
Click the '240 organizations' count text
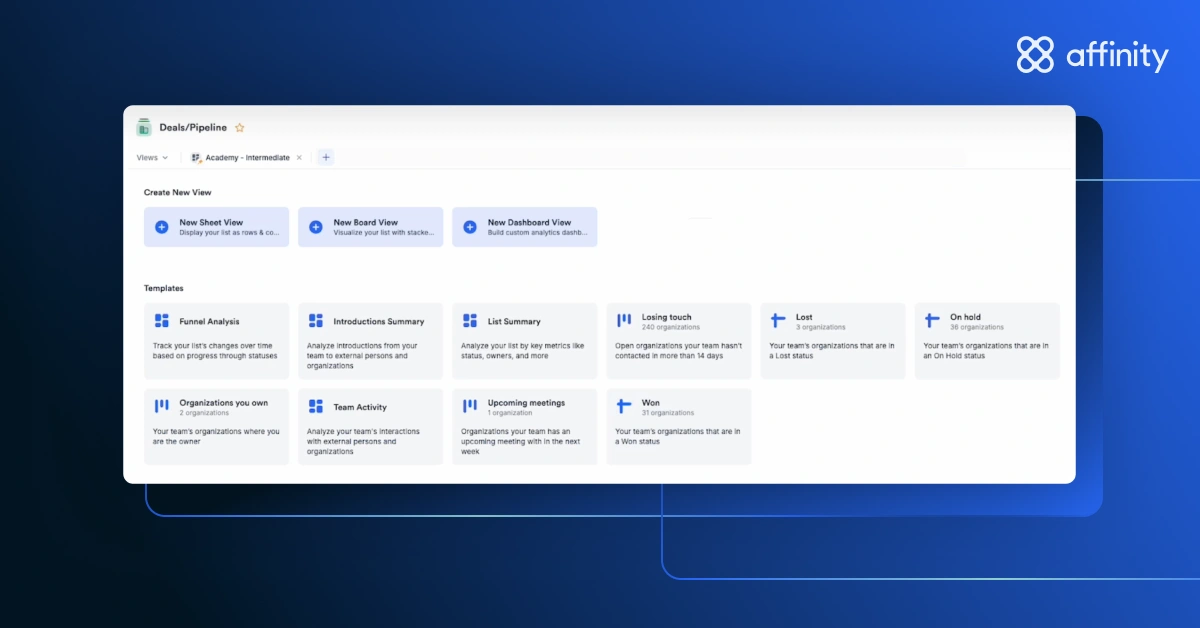click(x=671, y=327)
